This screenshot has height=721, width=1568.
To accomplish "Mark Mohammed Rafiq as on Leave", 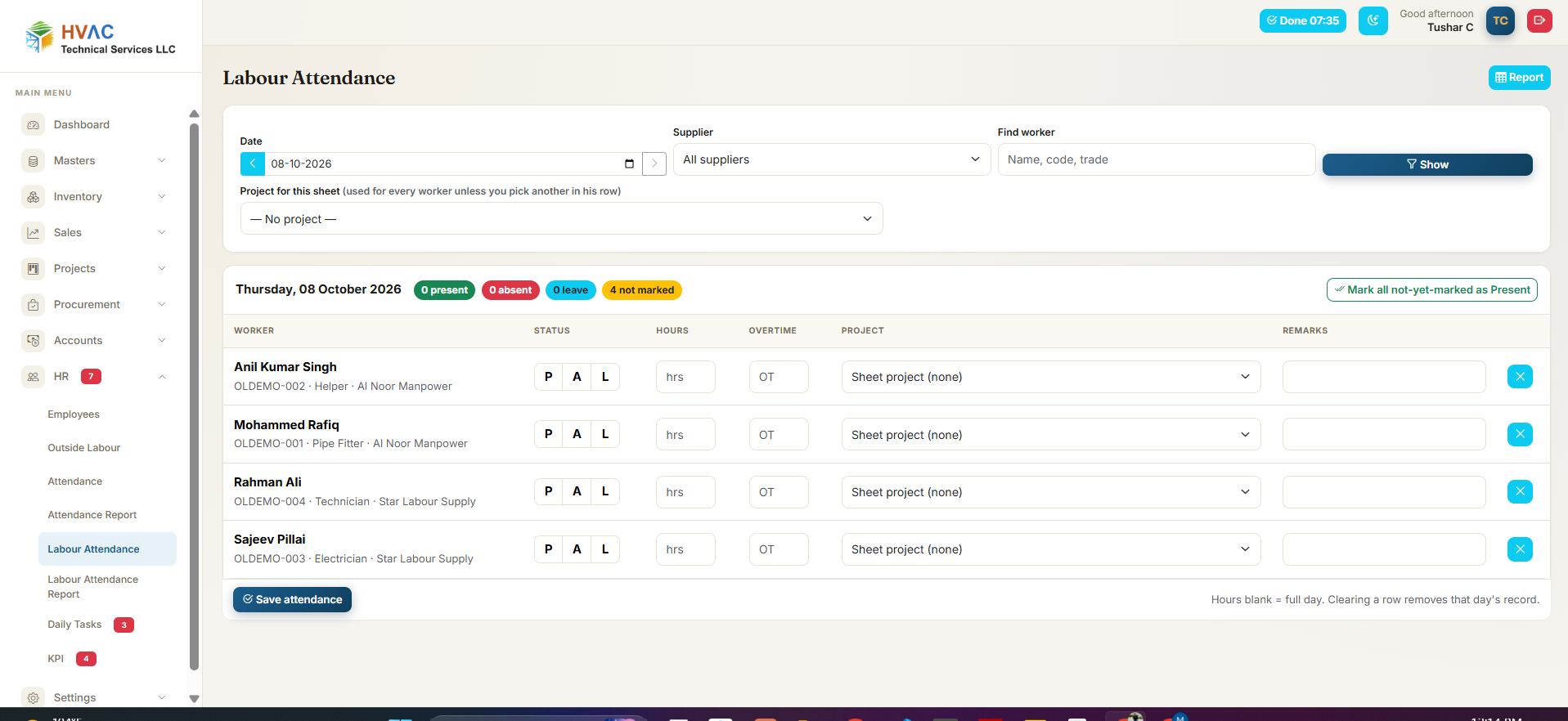I will point(605,434).
